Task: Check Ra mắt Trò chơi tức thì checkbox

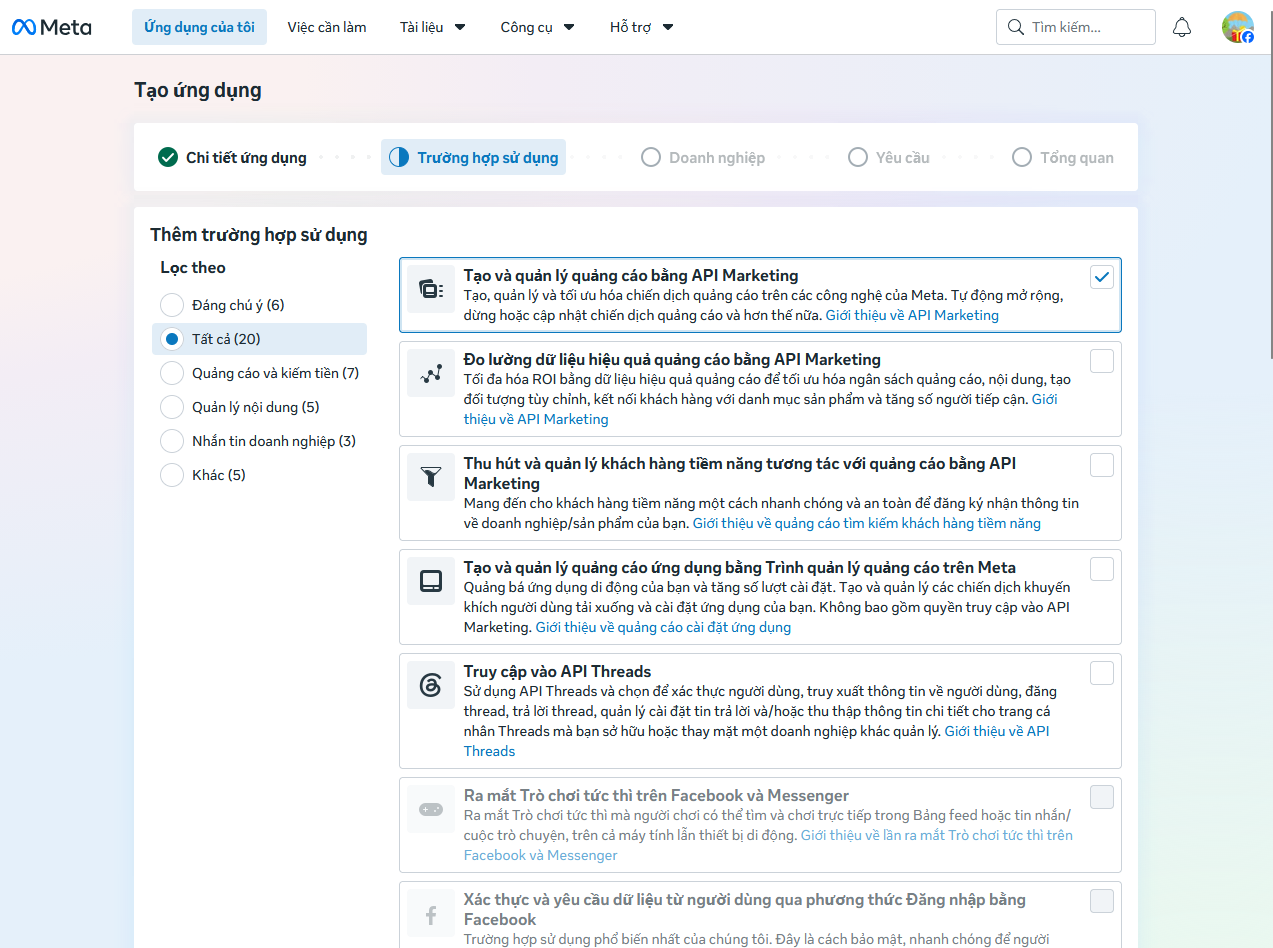Action: (1102, 797)
